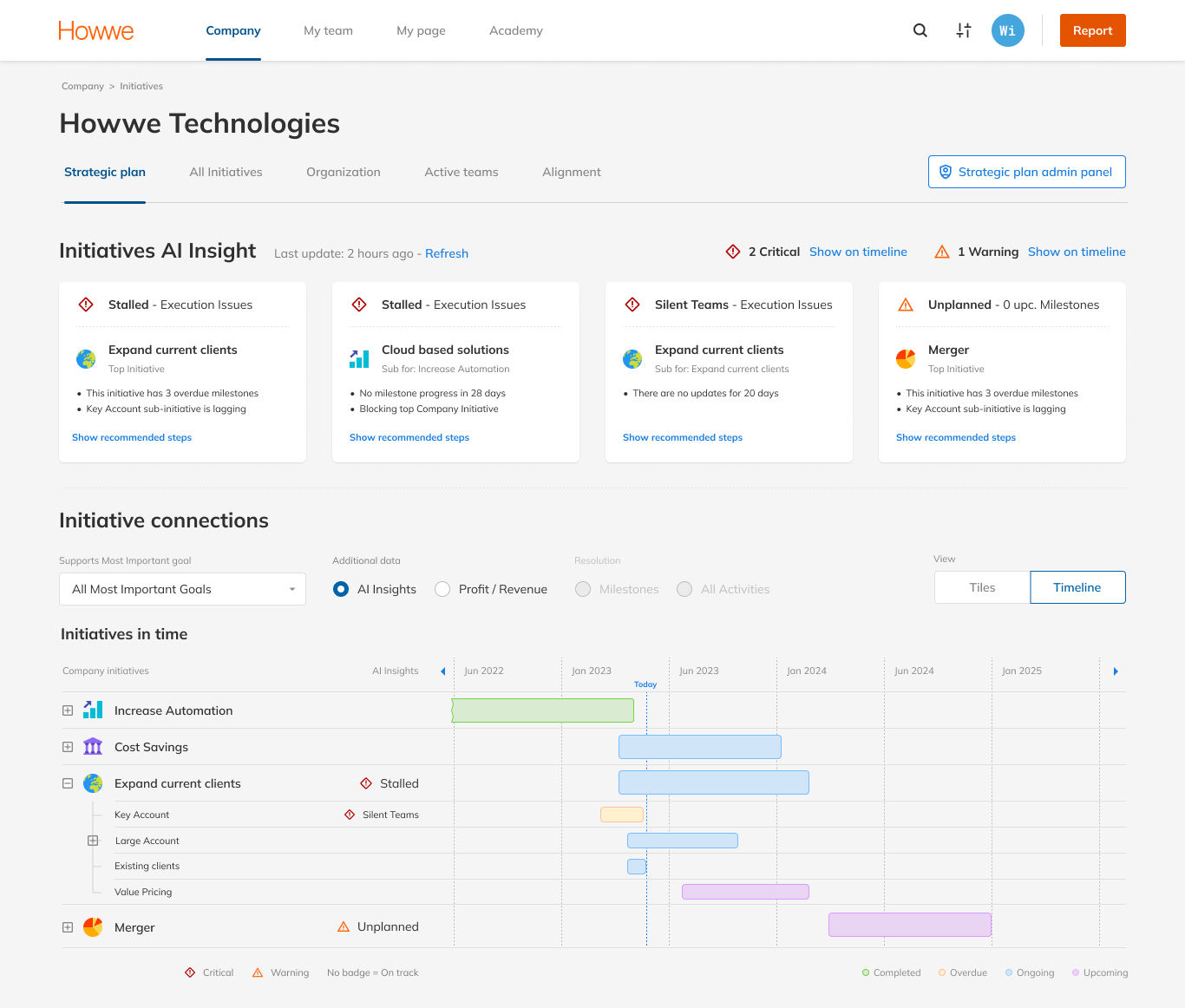Switch to Organization tab
Image resolution: width=1185 pixels, height=1008 pixels.
(344, 172)
